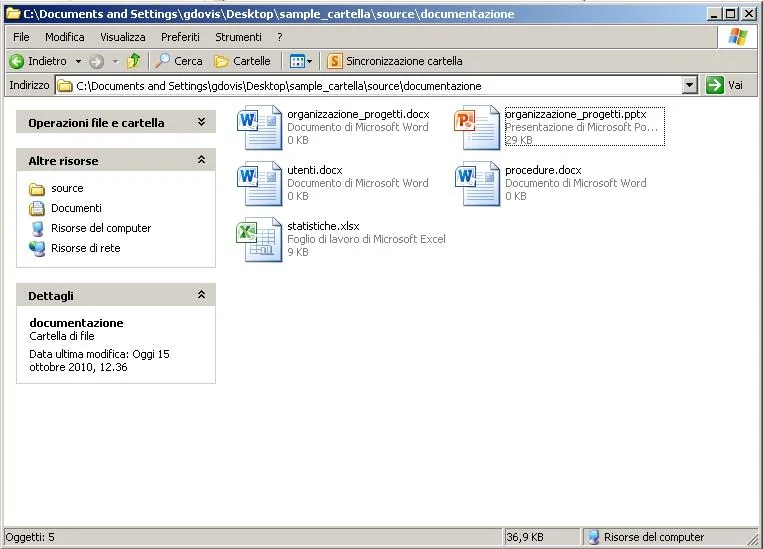Click Risorse di rete network icon

tap(37, 248)
